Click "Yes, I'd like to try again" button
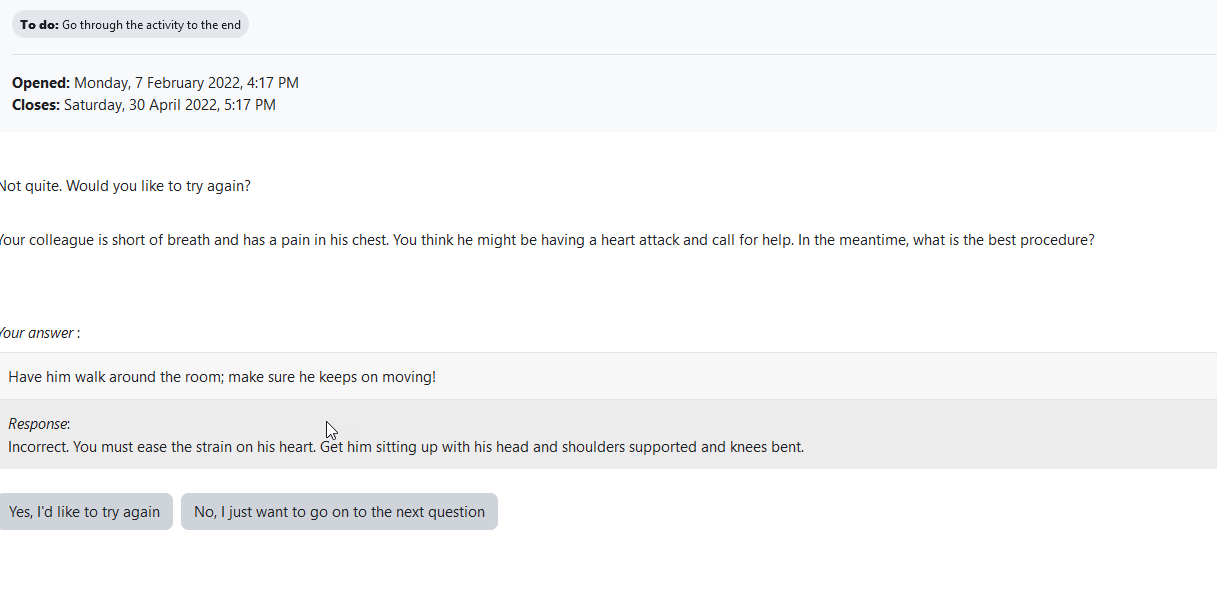The height and width of the screenshot is (614, 1217). [x=85, y=512]
